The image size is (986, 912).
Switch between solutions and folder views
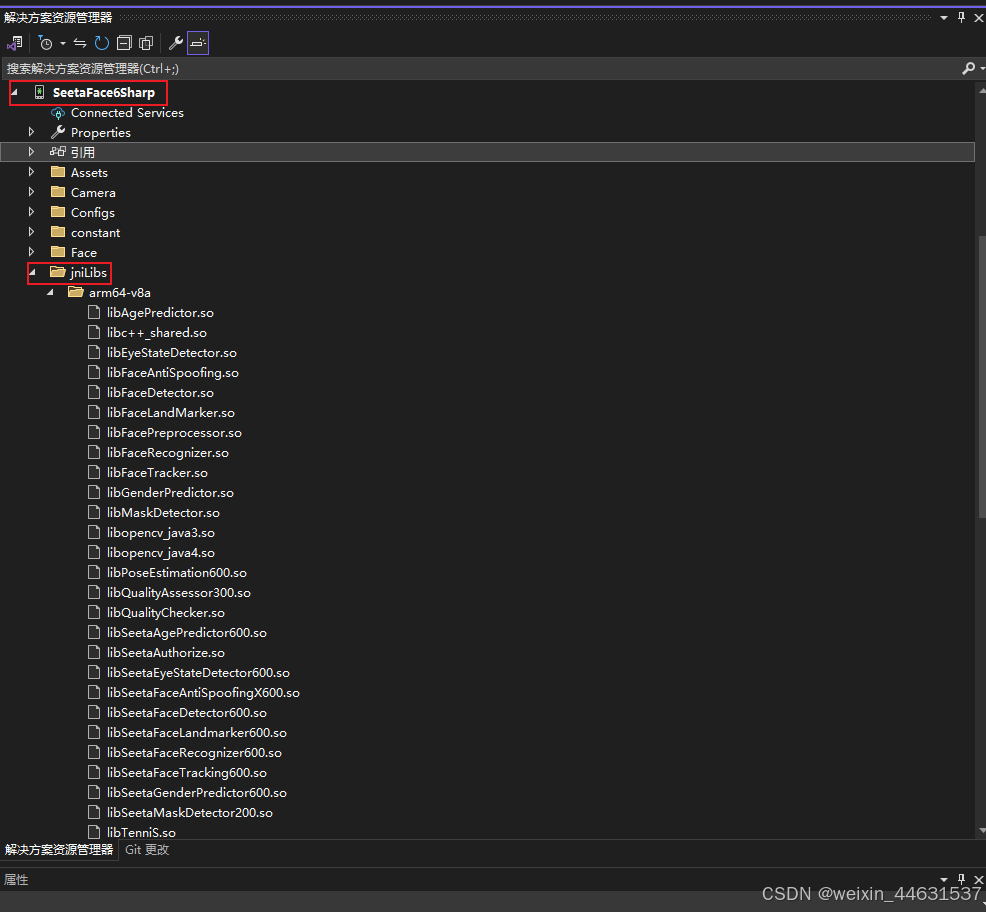point(14,43)
